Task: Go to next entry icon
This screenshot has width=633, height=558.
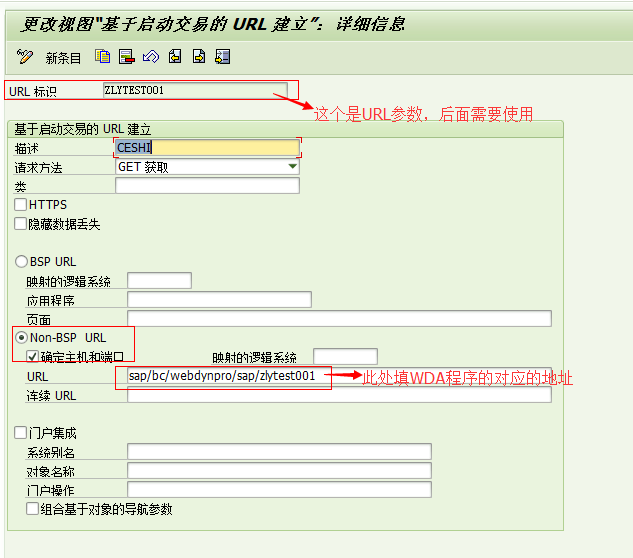Action: (x=199, y=57)
